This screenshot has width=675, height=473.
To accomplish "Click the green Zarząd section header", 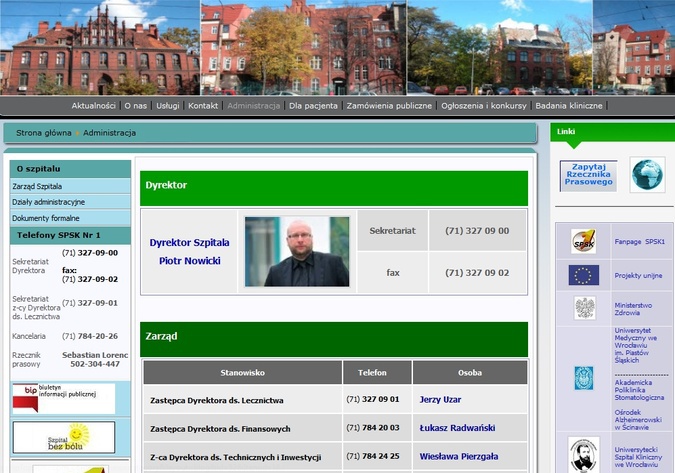I will tap(334, 339).
